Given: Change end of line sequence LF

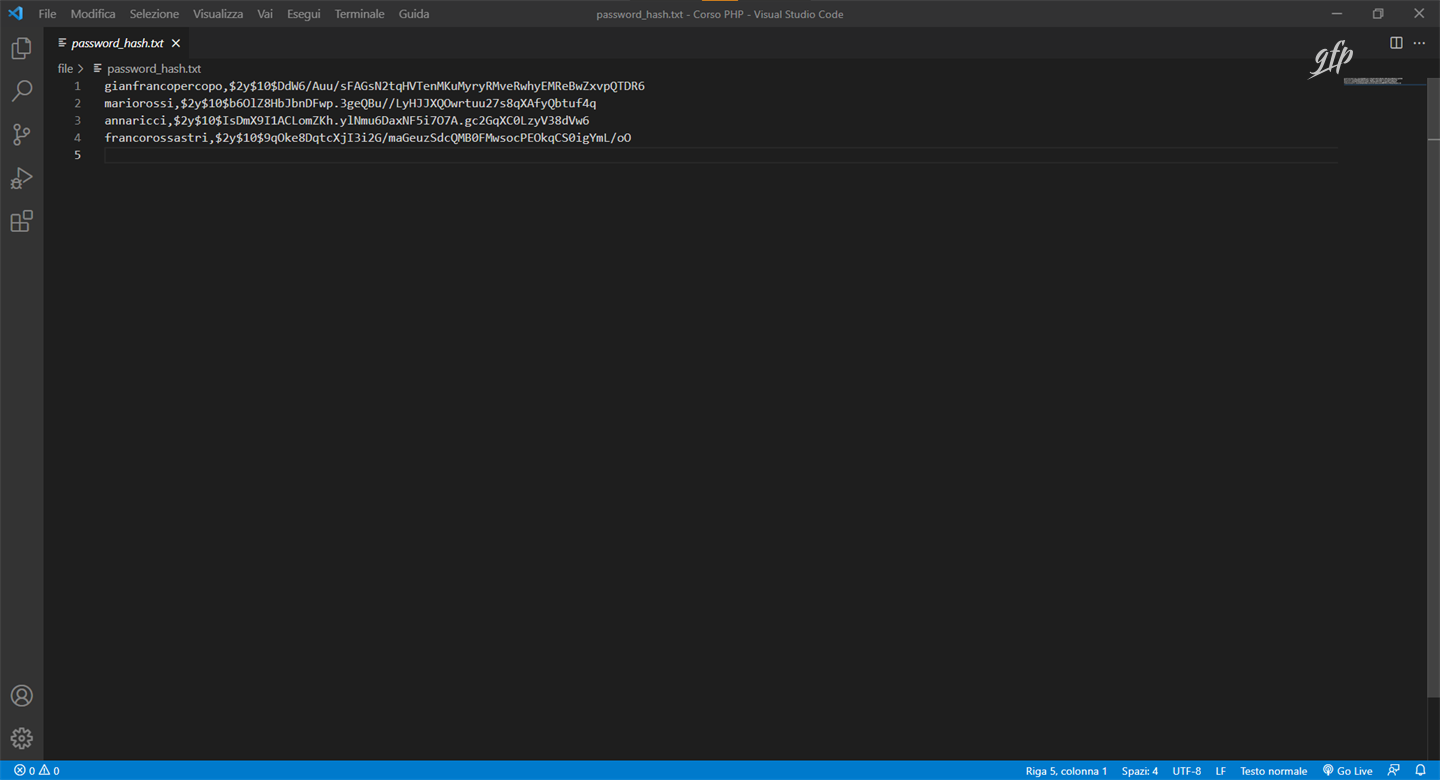Looking at the screenshot, I should coord(1221,771).
